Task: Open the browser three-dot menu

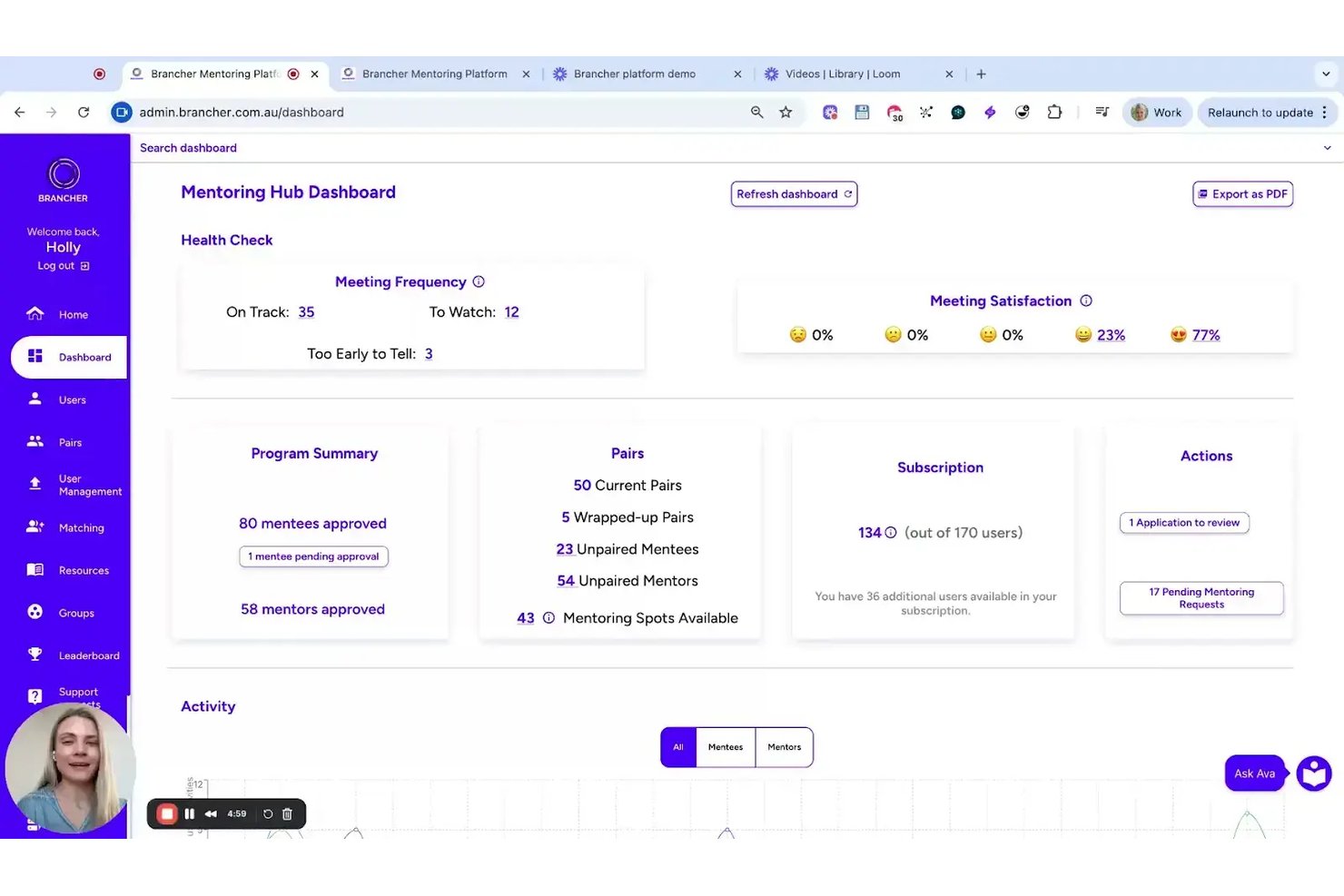Action: click(1325, 113)
